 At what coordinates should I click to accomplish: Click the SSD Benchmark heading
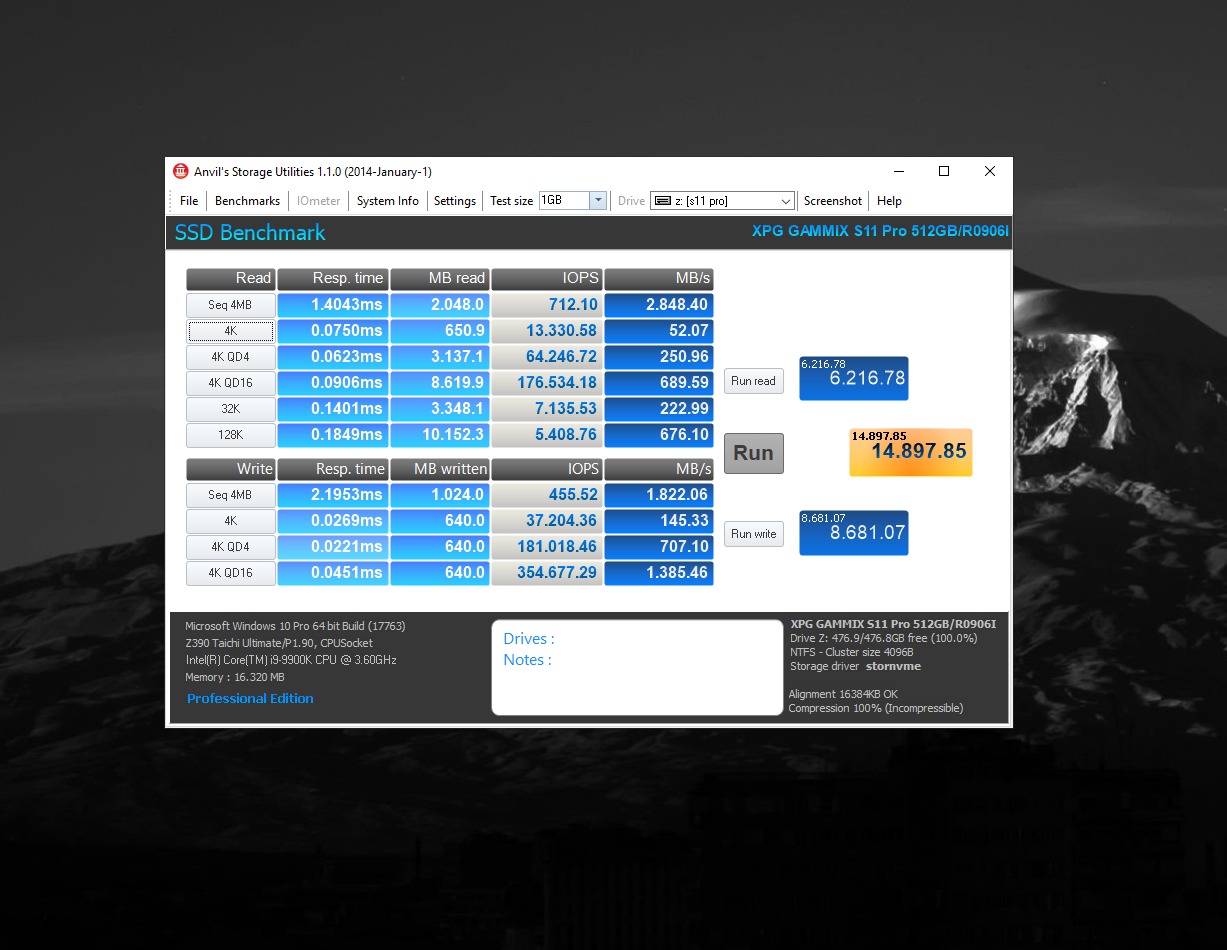point(250,233)
